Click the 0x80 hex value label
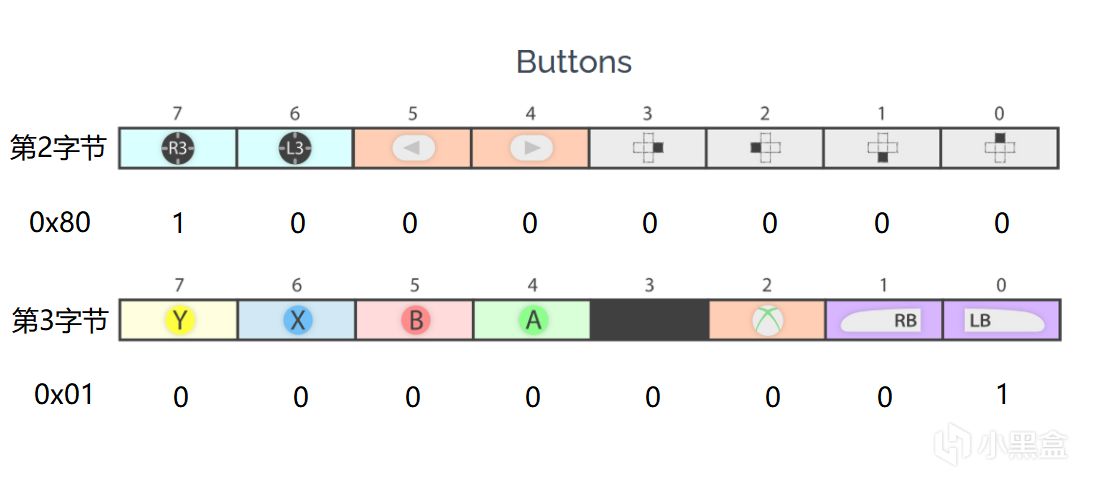This screenshot has width=1100, height=479. (x=60, y=223)
